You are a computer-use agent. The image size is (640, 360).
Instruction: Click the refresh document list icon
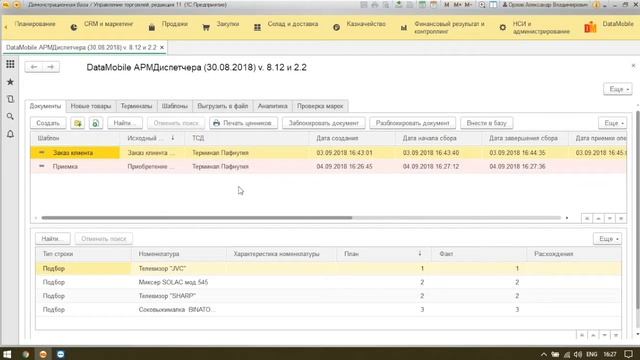pos(96,123)
